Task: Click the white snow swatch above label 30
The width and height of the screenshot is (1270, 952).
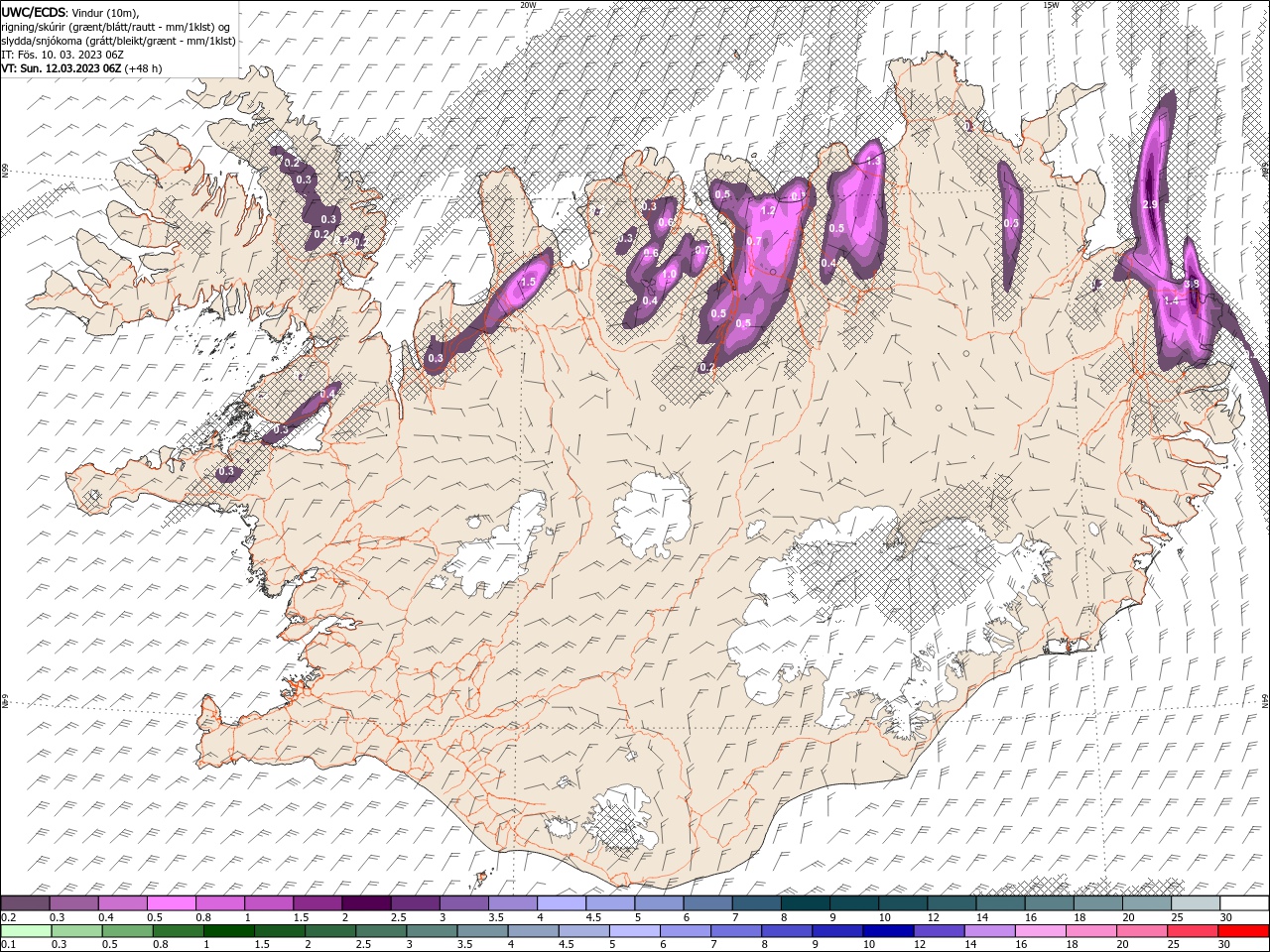Action: click(x=1243, y=903)
